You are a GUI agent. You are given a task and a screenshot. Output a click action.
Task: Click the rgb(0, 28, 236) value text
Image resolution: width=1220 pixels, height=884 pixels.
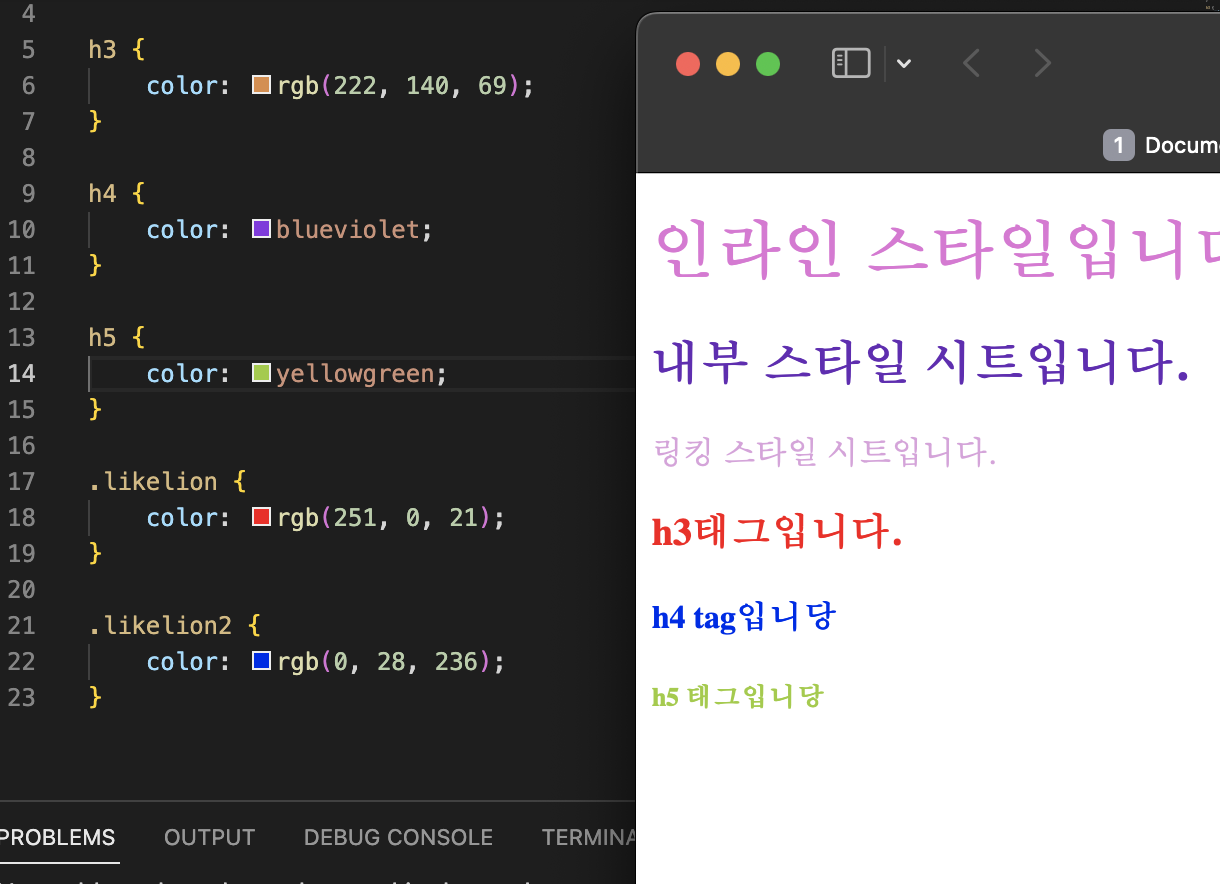tap(385, 662)
